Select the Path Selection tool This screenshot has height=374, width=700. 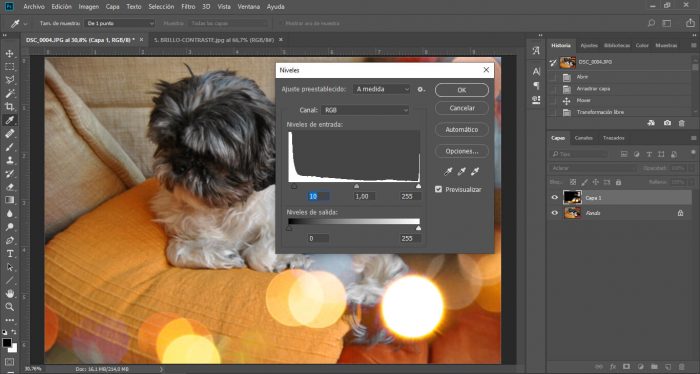pos(9,267)
